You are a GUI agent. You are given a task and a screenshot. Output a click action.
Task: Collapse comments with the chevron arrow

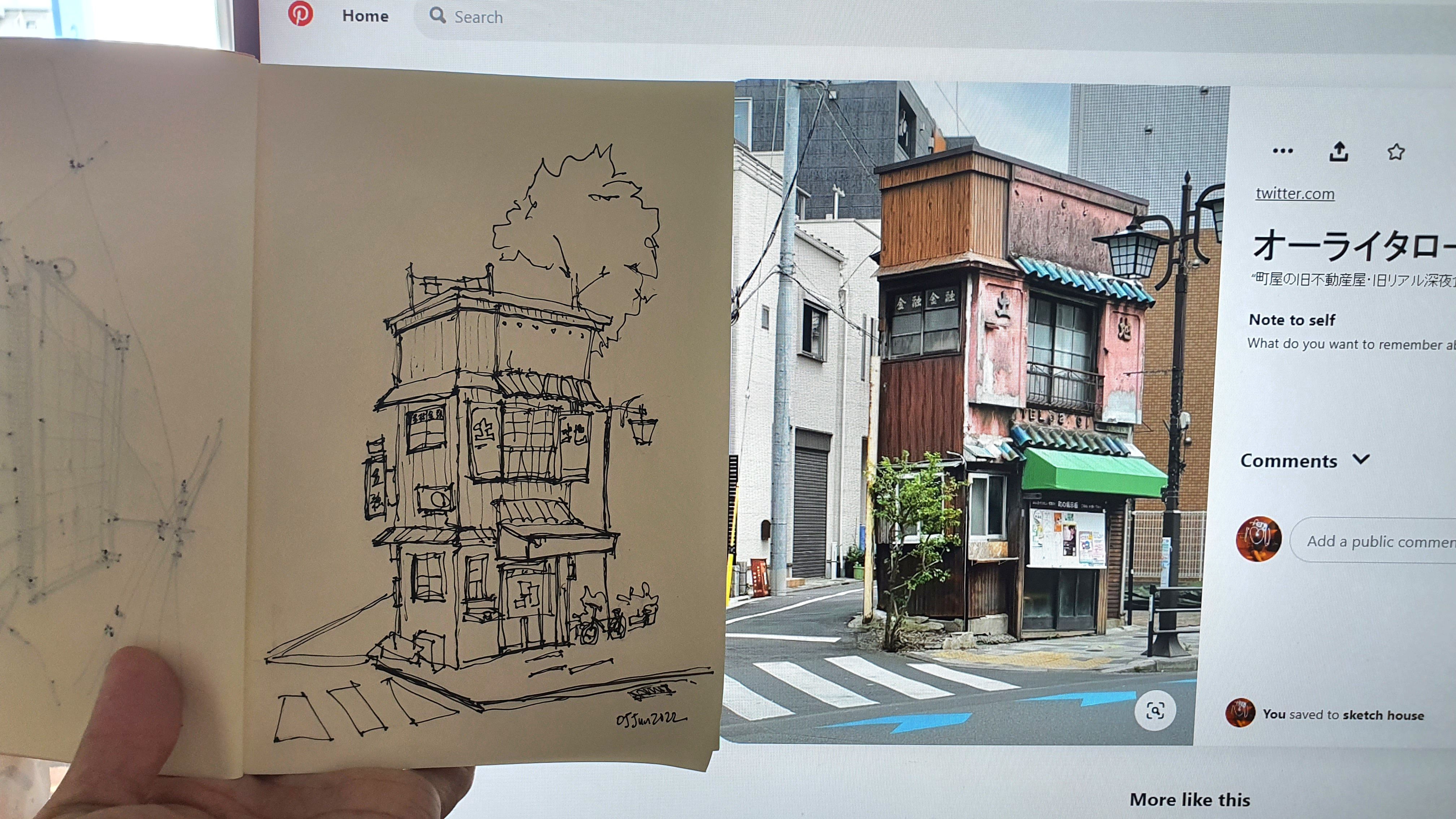[x=1362, y=459]
